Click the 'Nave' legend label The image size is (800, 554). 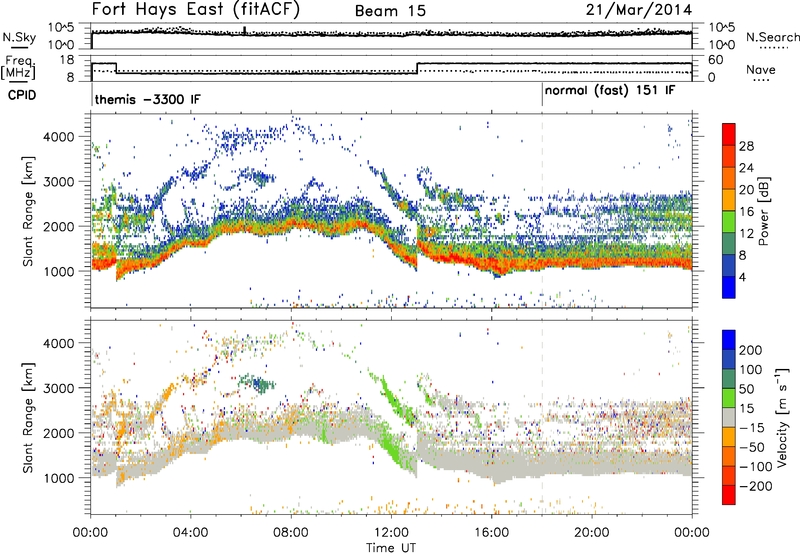click(x=761, y=69)
